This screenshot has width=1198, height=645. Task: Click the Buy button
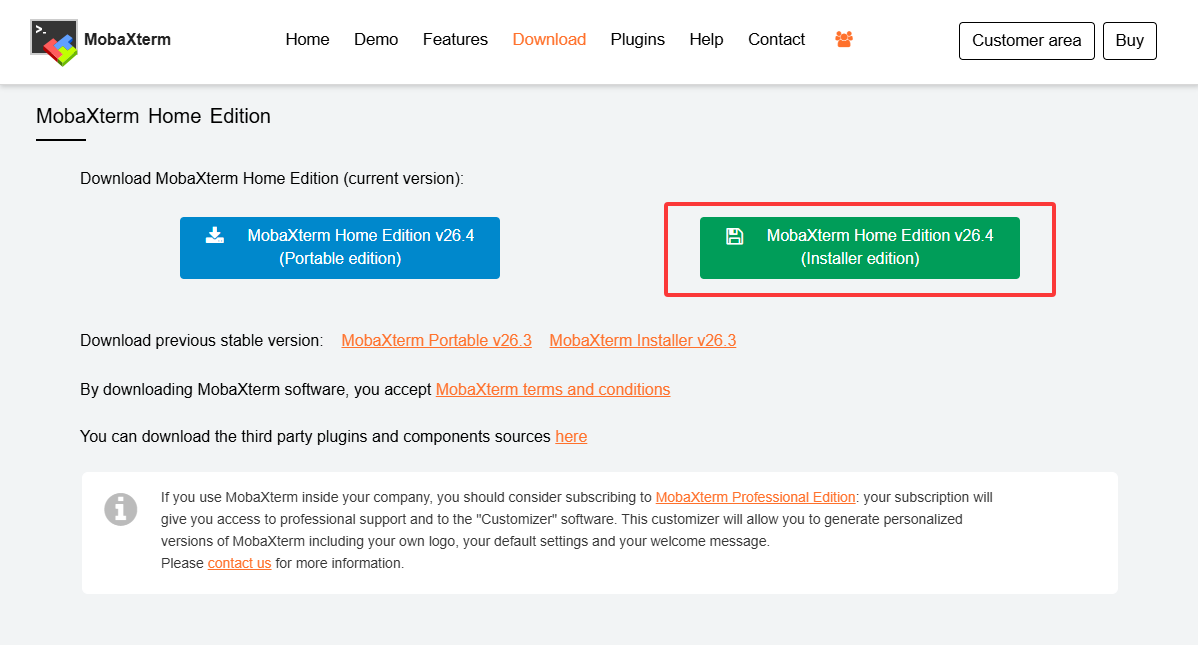[1129, 41]
